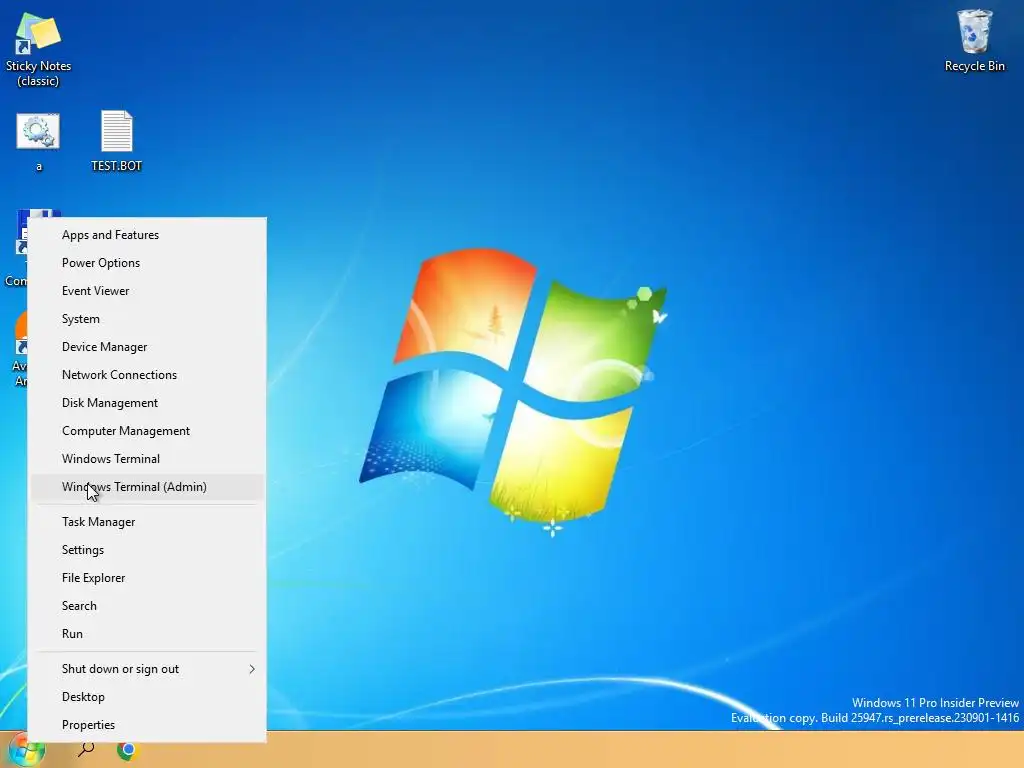Open Apps and Features from the menu
This screenshot has height=768, width=1024.
click(148, 235)
